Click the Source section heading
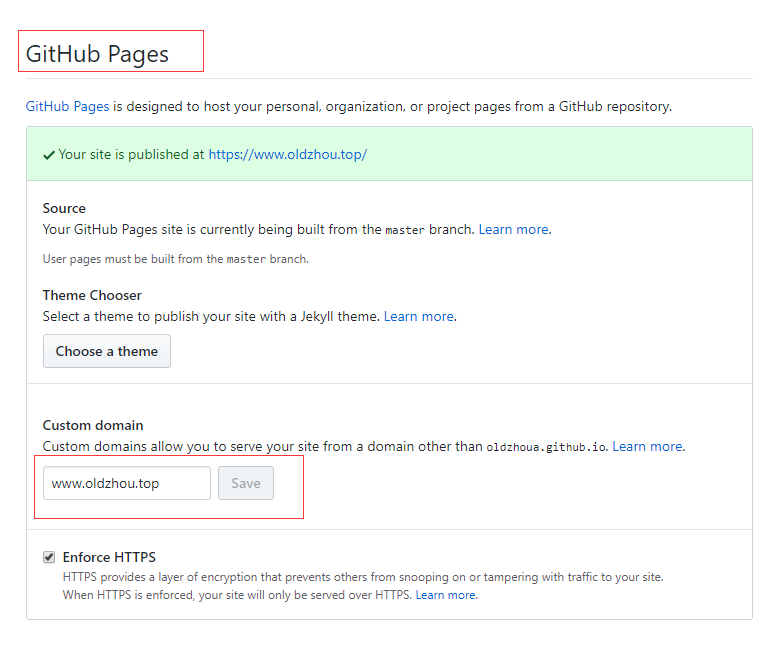Viewport: 784px width, 649px height. [x=64, y=208]
